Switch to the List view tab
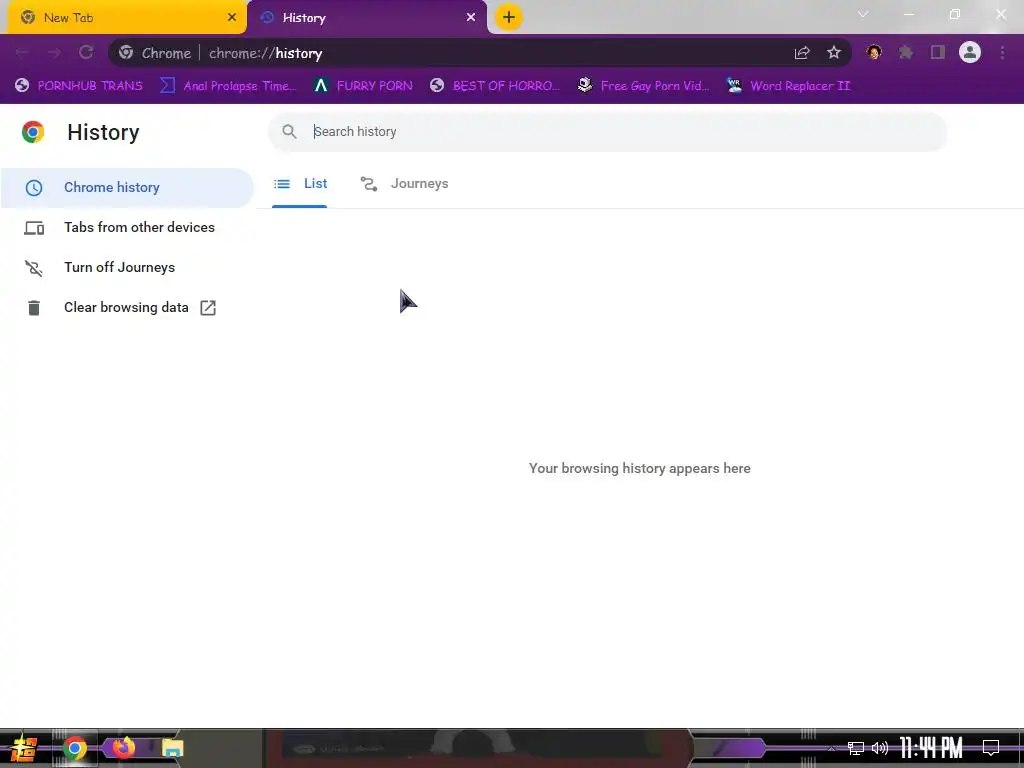Viewport: 1024px width, 768px height. [300, 184]
